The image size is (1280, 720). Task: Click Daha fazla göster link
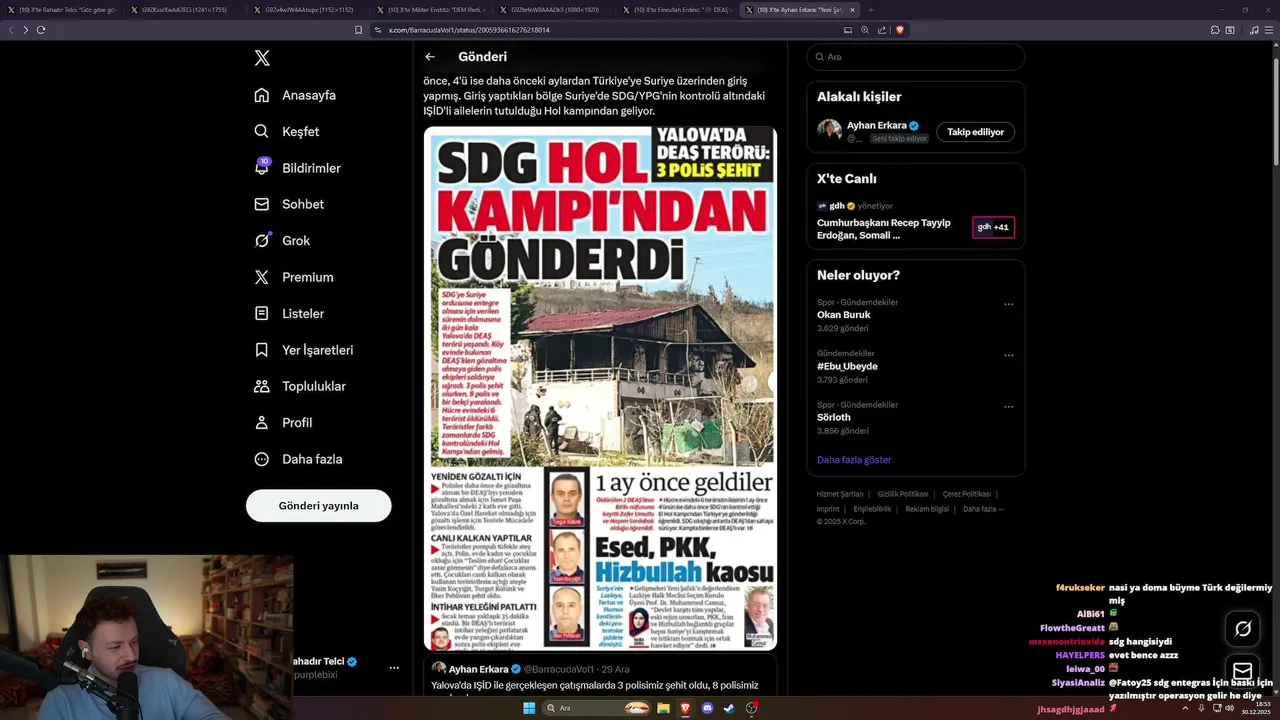point(854,460)
